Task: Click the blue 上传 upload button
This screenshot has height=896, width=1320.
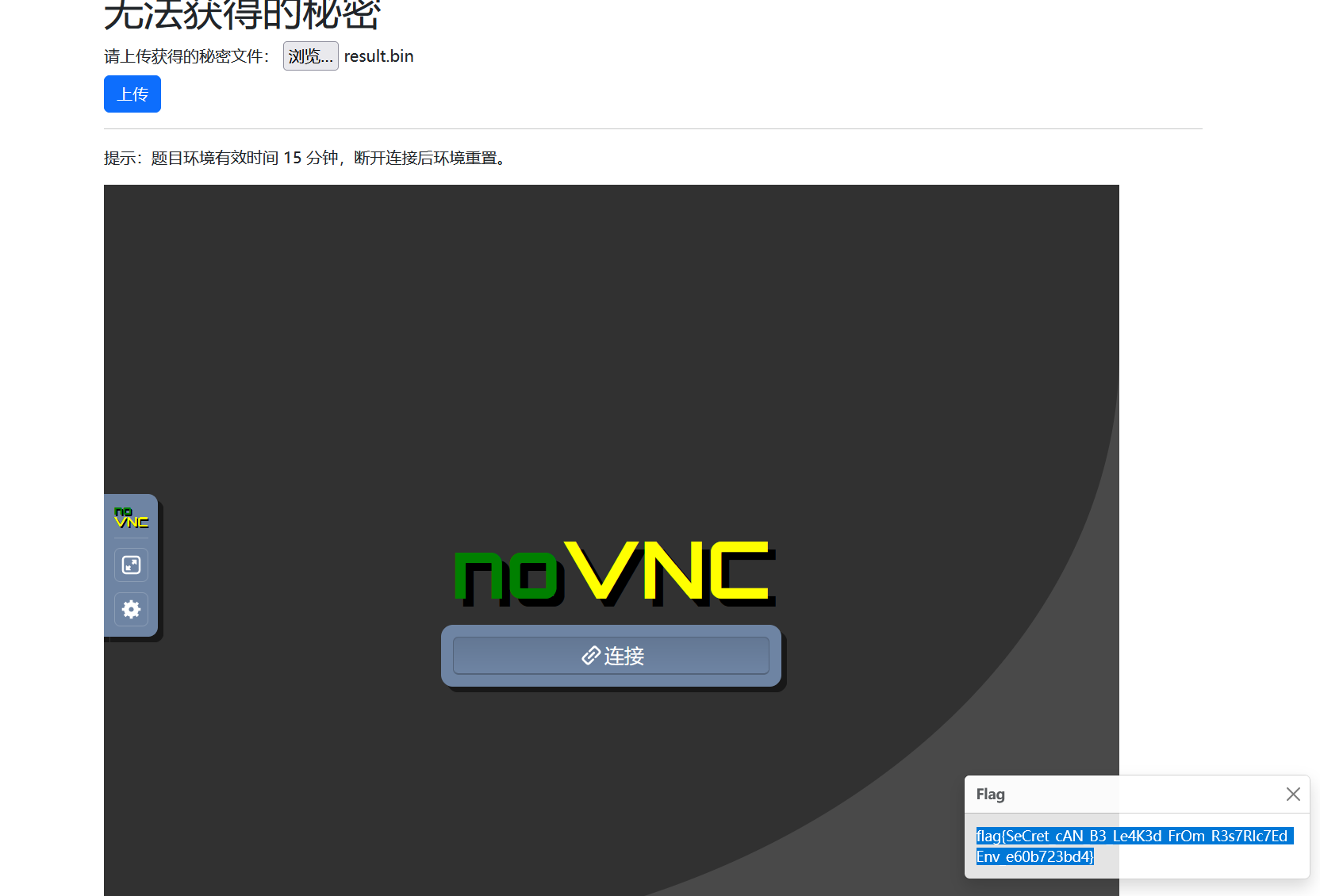Action: tap(132, 94)
